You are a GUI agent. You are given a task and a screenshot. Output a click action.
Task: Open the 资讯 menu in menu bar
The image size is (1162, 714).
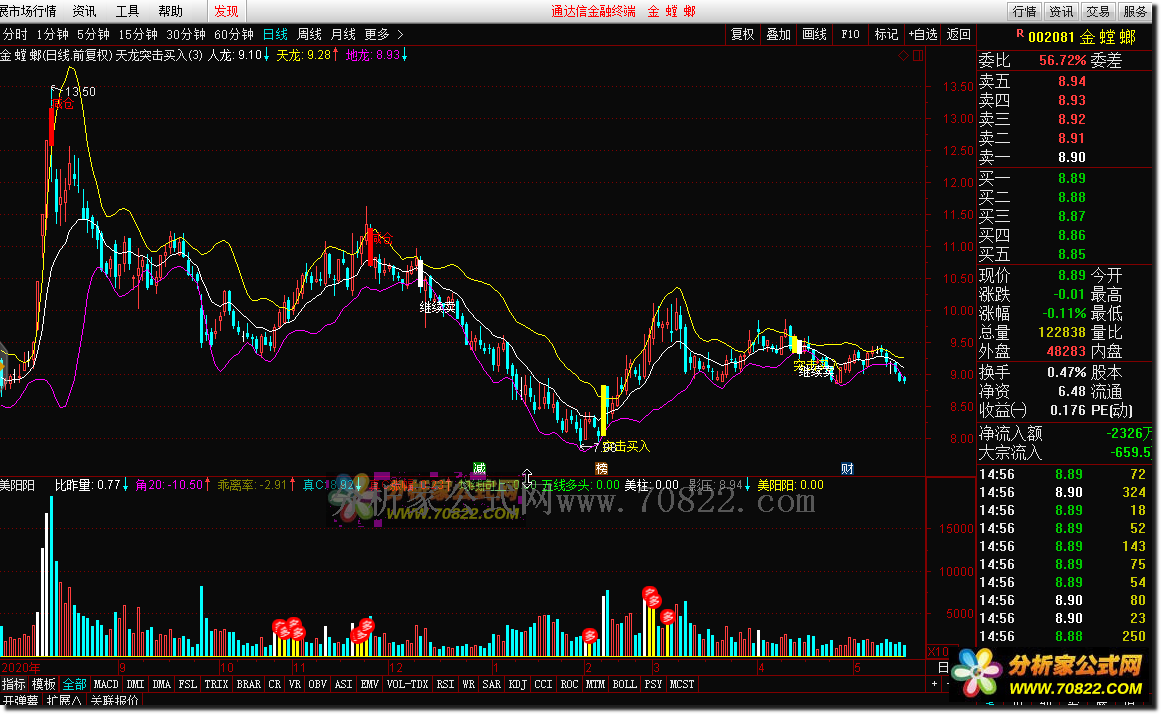(84, 11)
